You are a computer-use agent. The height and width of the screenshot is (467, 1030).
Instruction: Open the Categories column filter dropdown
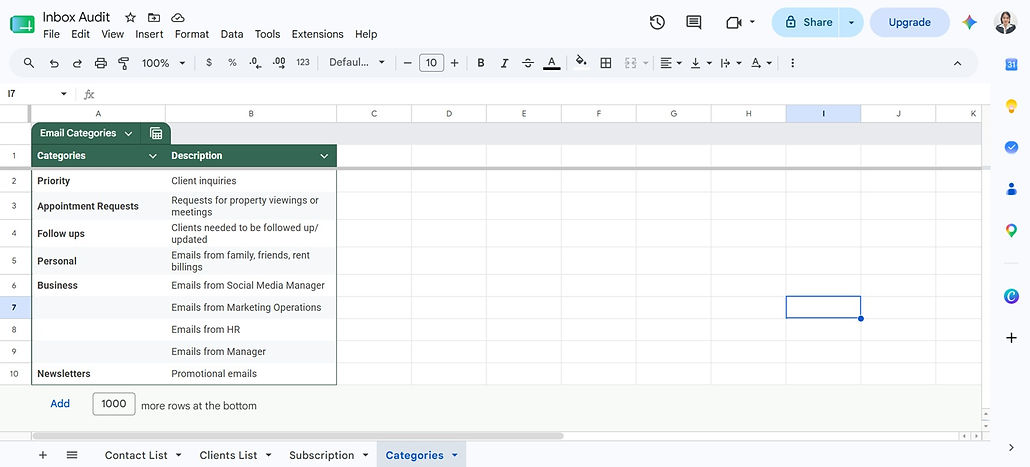click(153, 156)
